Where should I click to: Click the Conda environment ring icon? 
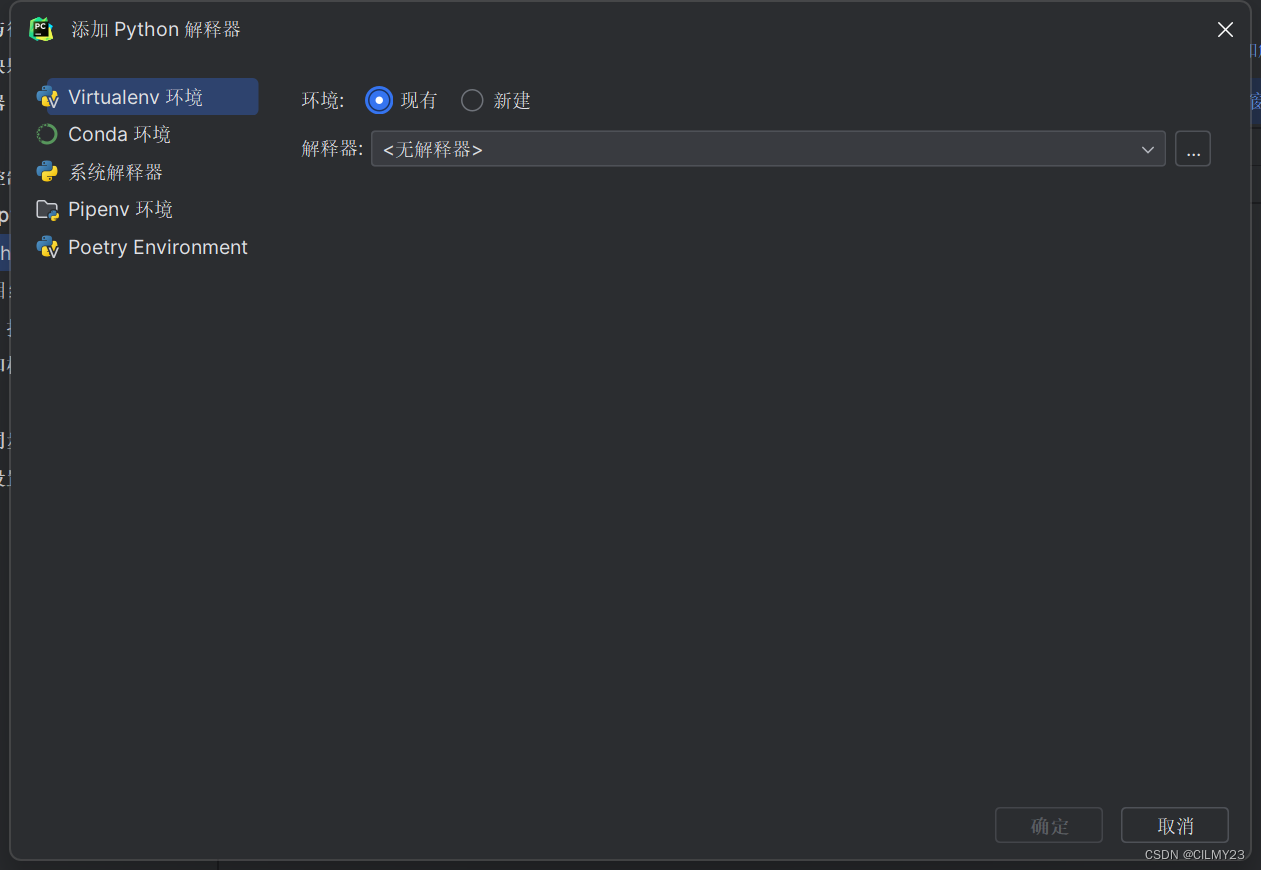47,134
